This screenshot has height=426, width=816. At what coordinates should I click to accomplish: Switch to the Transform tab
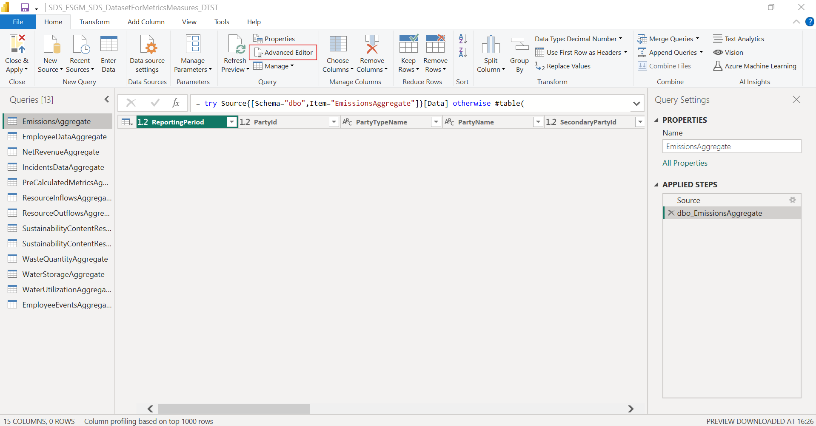coord(94,22)
